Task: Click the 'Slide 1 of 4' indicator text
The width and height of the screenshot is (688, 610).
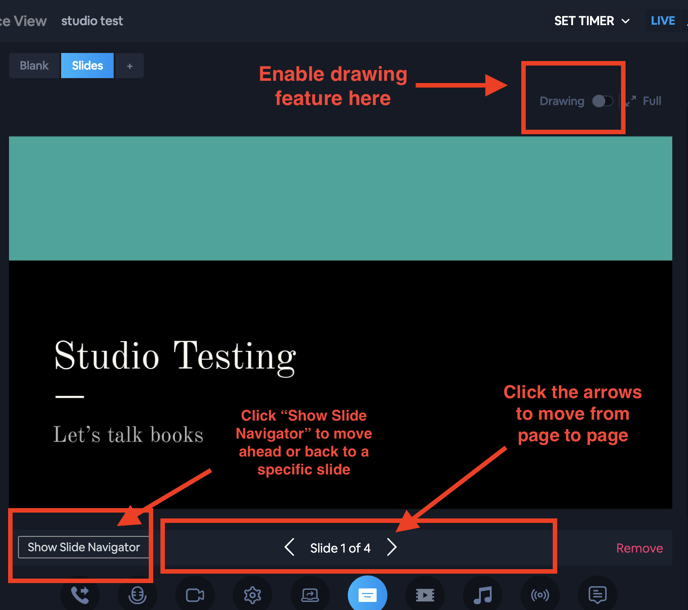Action: tap(340, 548)
